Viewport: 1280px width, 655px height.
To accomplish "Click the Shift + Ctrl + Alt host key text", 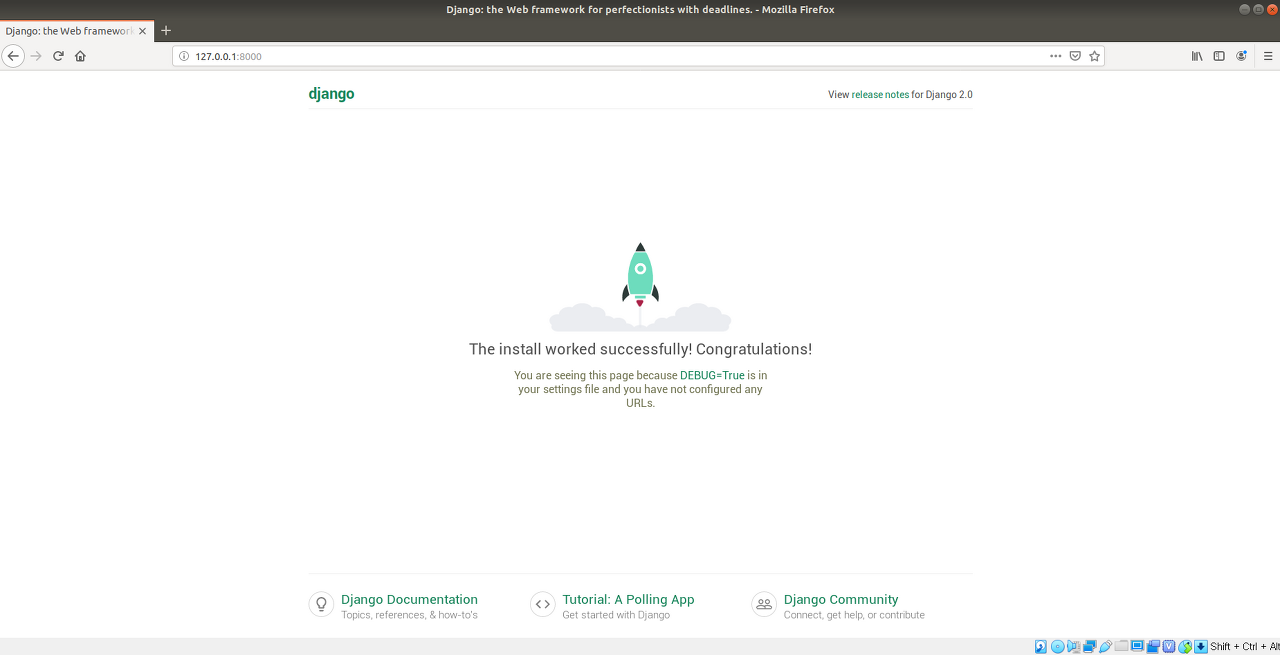I will click(1245, 647).
